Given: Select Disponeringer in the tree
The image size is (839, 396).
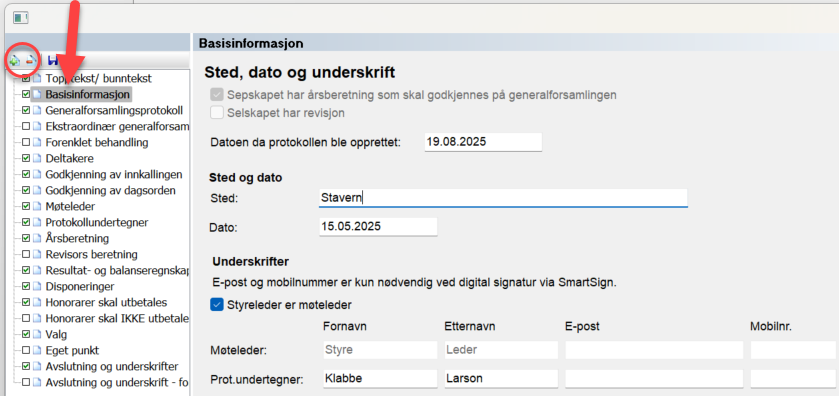Looking at the screenshot, I should [80, 286].
